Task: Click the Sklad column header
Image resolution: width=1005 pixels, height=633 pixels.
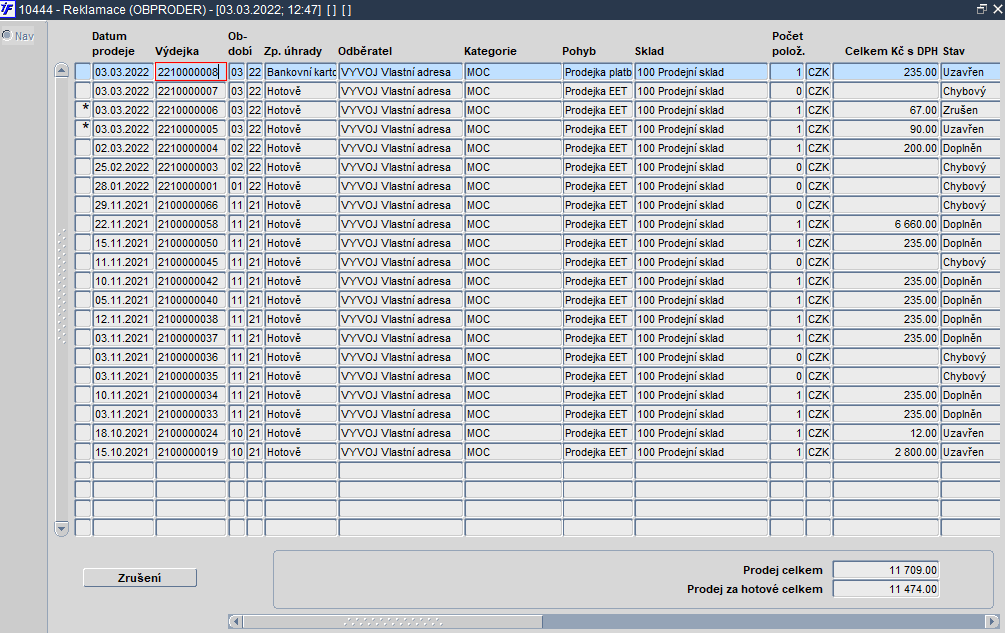Action: point(649,51)
